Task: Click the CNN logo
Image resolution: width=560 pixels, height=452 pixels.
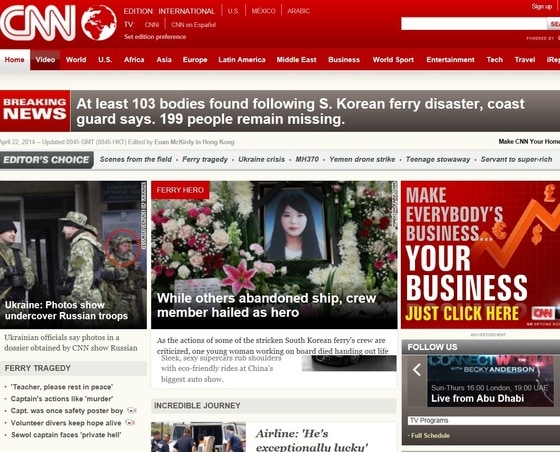Action: tap(38, 24)
